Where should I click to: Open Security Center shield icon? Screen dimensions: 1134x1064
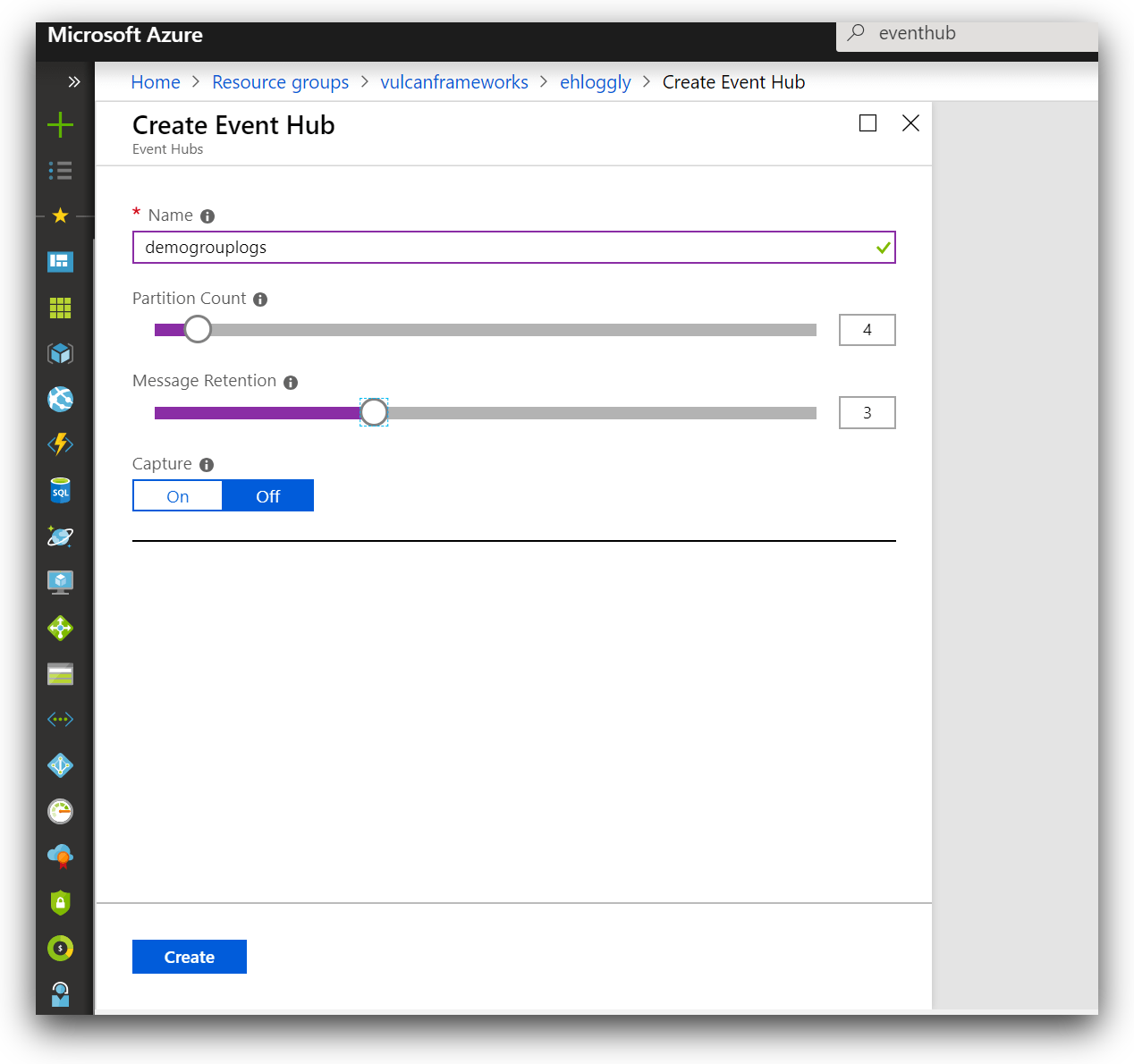click(60, 902)
